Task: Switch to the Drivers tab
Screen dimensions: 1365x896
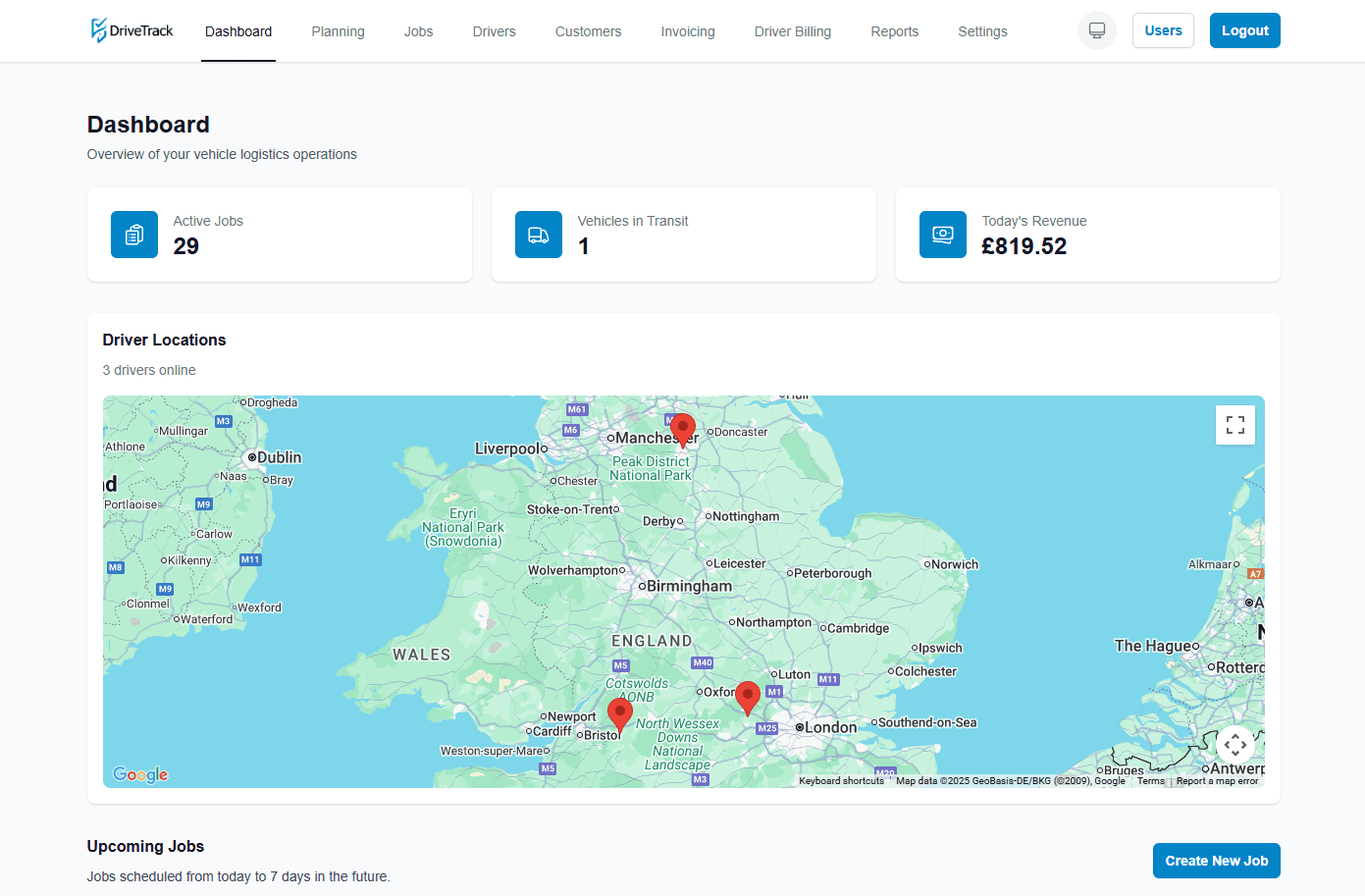Action: pos(494,31)
